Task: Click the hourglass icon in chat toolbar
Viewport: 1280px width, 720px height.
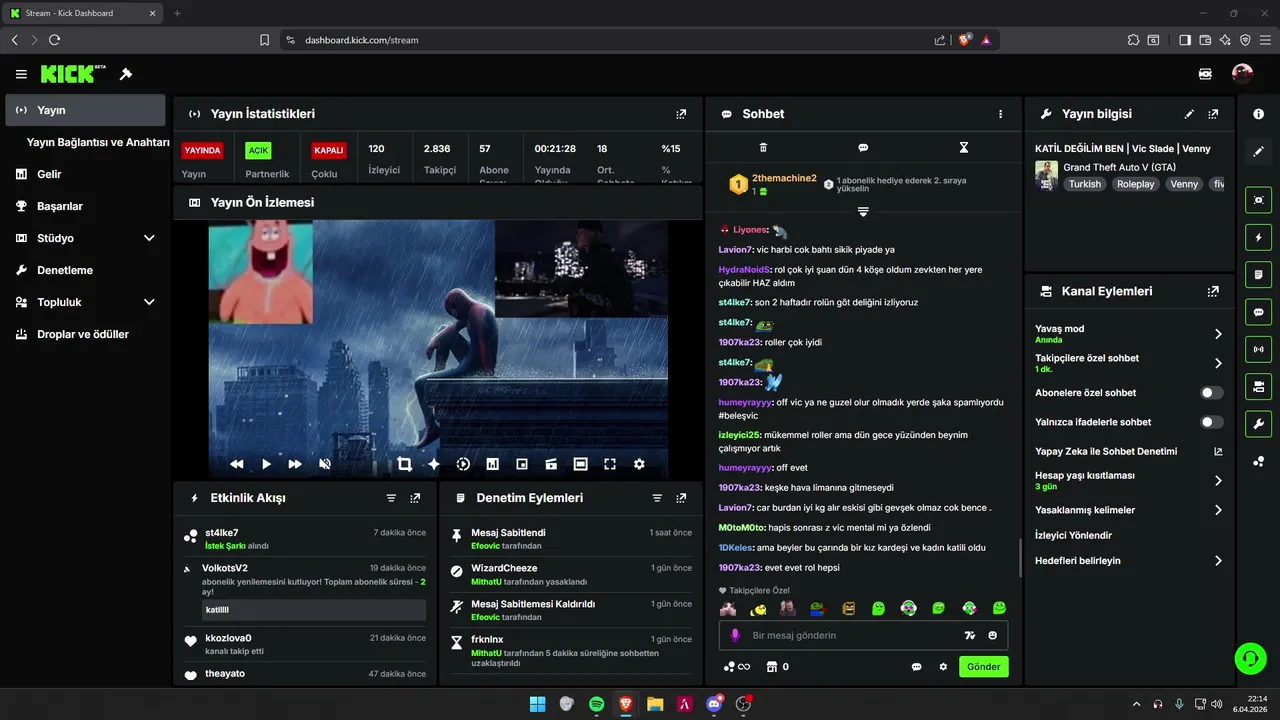Action: point(964,147)
